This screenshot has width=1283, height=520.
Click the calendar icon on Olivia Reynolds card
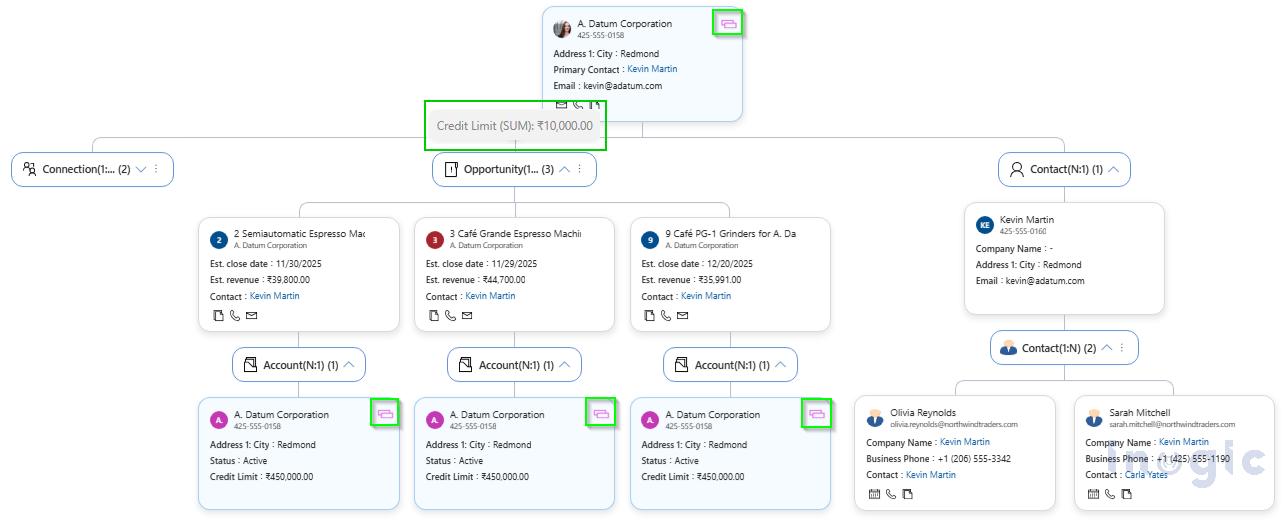pyautogui.click(x=874, y=494)
